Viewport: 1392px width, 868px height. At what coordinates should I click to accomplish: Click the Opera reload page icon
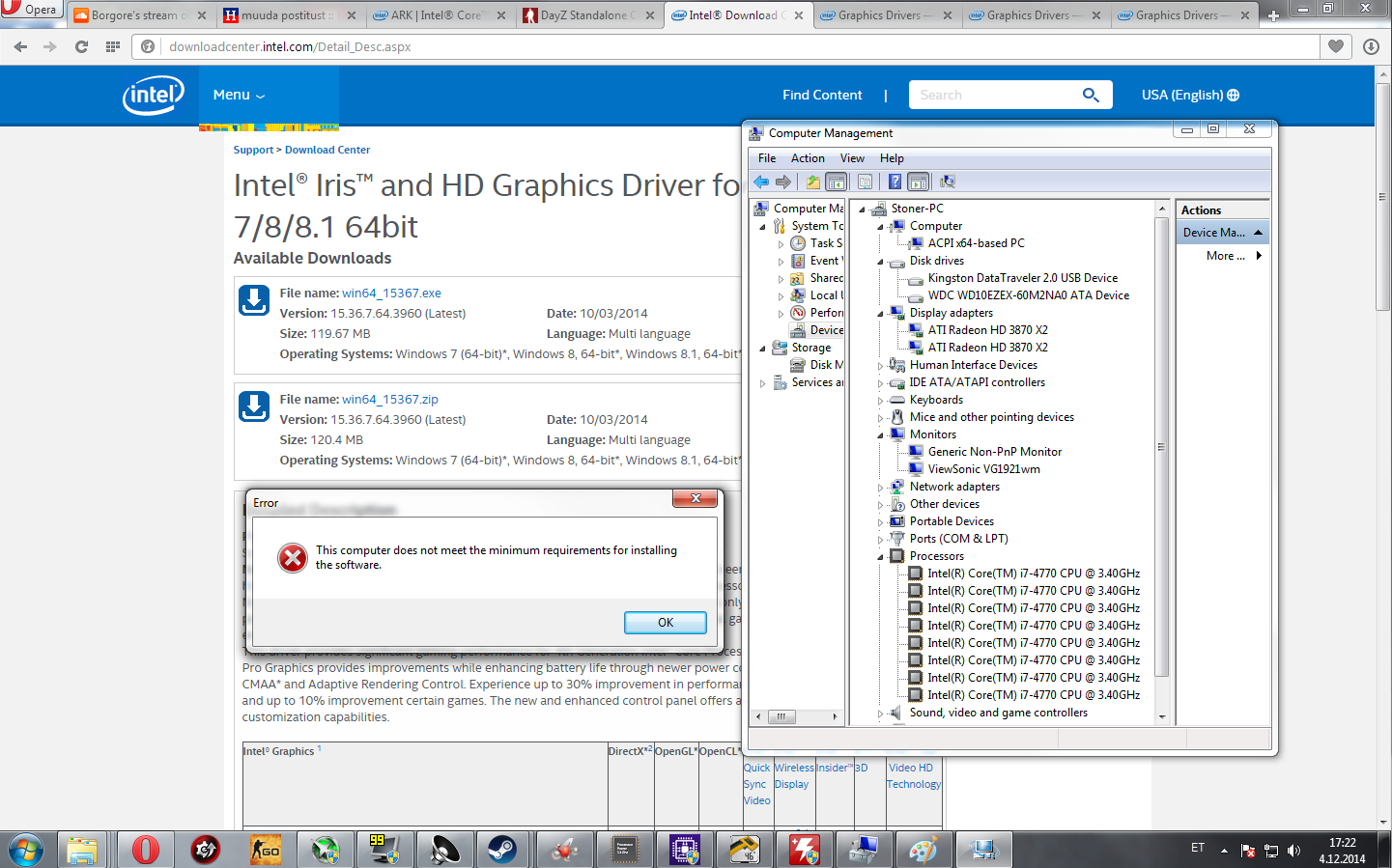click(x=81, y=46)
